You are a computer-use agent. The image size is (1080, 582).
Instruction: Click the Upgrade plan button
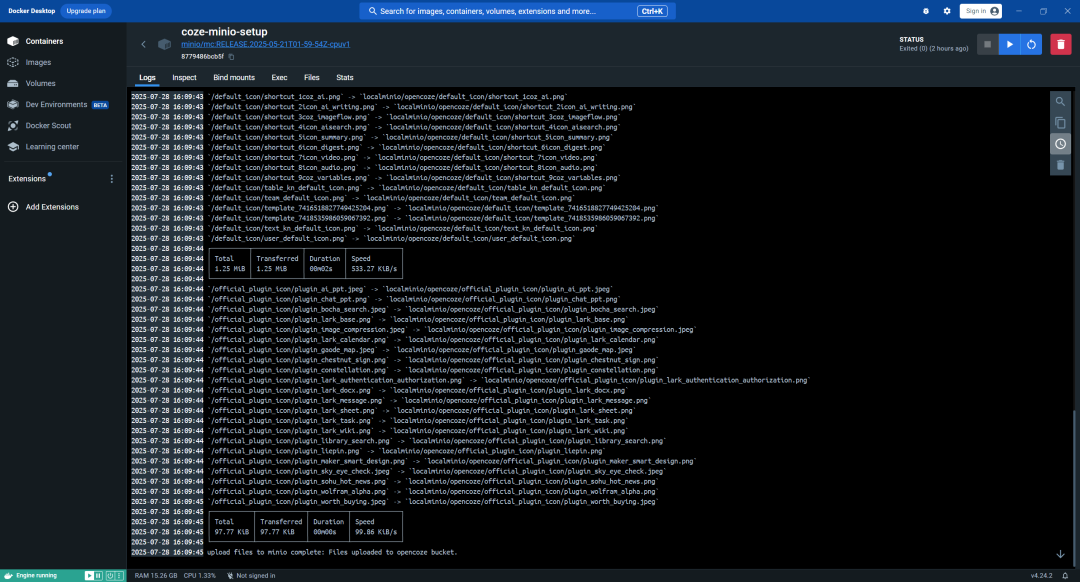[x=86, y=11]
